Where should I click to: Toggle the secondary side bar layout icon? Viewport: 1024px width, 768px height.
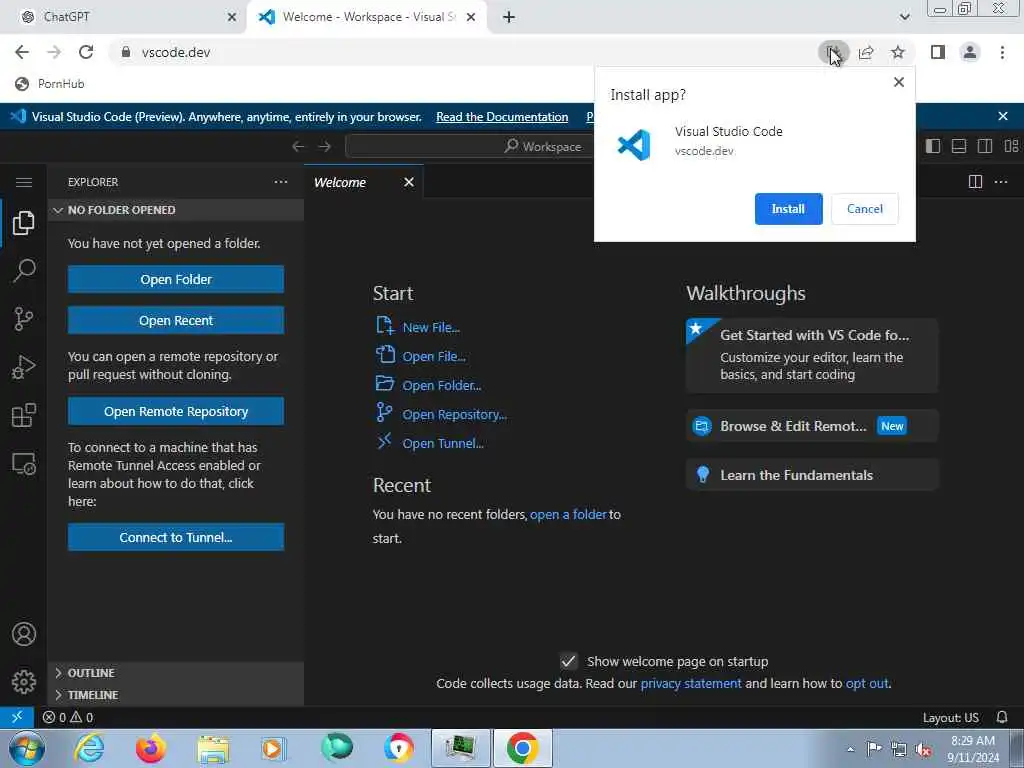tap(985, 146)
